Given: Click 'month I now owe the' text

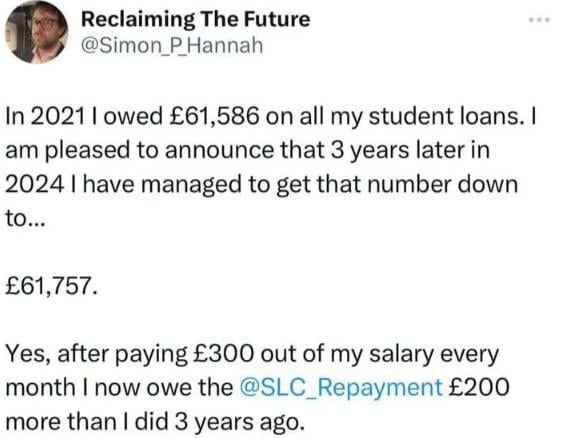Looking at the screenshot, I should point(119,387).
